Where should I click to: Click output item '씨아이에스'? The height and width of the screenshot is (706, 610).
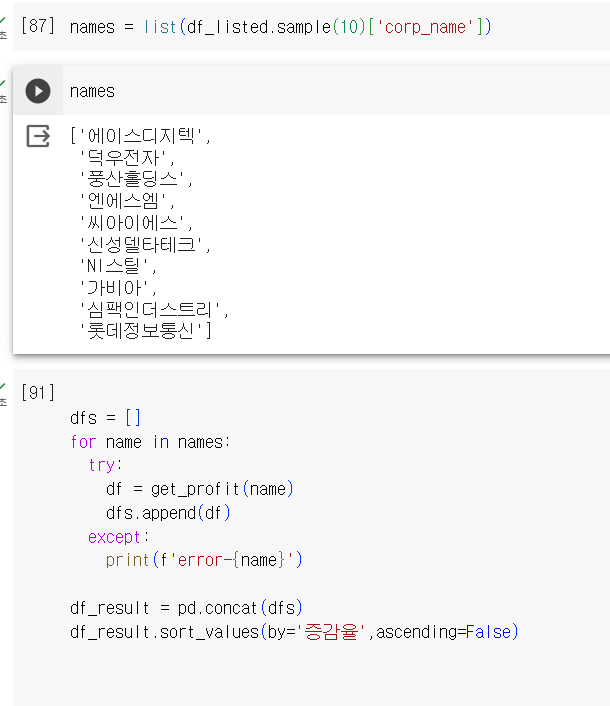(132, 222)
